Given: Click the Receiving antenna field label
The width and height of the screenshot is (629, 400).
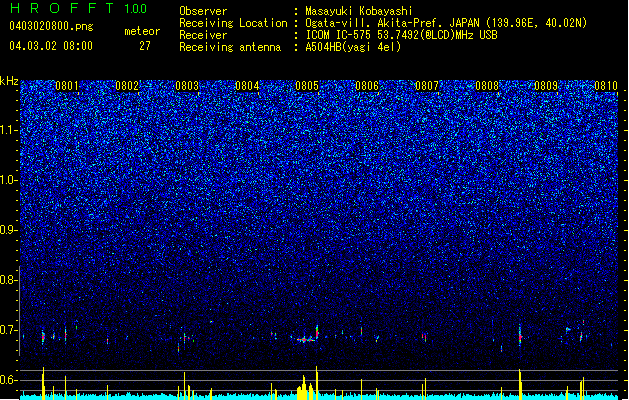Looking at the screenshot, I should coord(230,47).
